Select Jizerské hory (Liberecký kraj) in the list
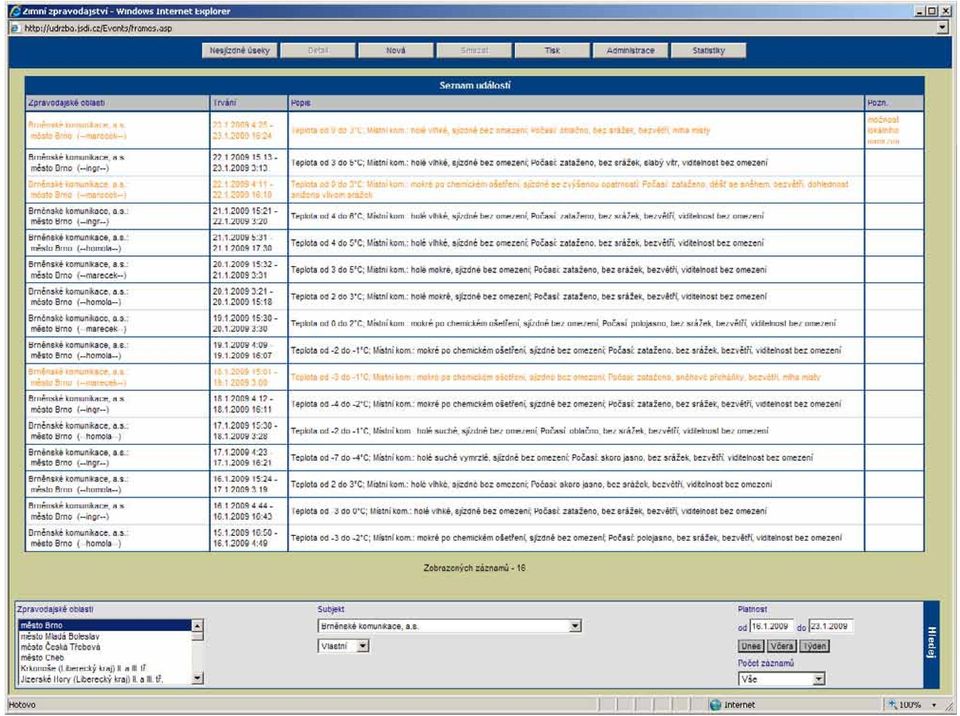The width and height of the screenshot is (960, 716). click(105, 679)
